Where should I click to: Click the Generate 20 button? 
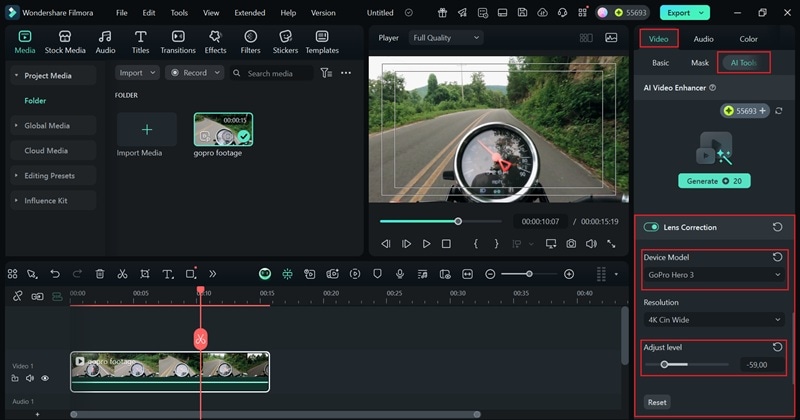click(714, 181)
